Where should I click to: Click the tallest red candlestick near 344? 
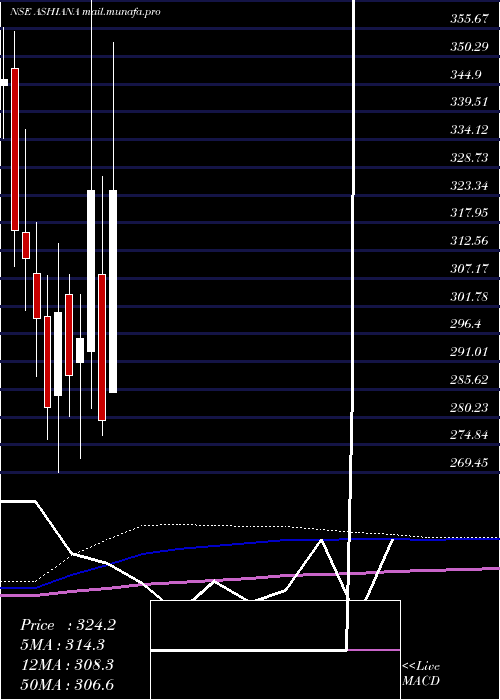15,150
